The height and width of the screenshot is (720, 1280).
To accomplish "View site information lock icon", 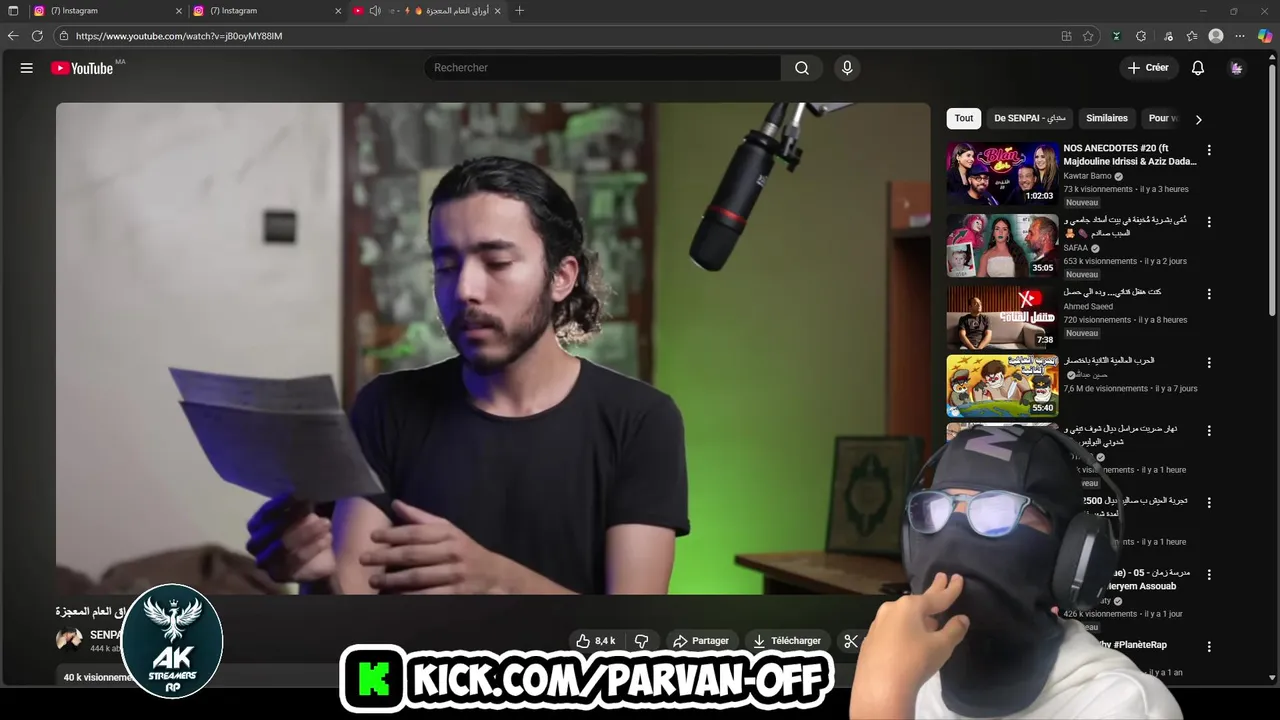I will [x=64, y=36].
